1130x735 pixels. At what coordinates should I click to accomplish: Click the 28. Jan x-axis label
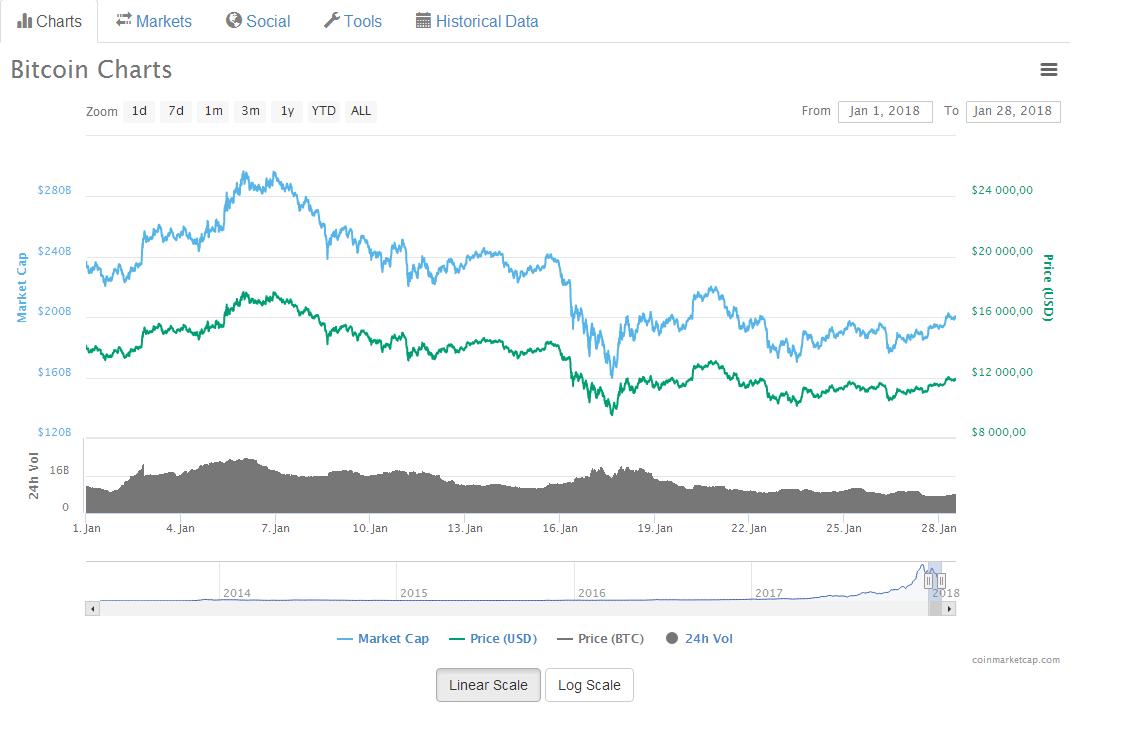939,528
